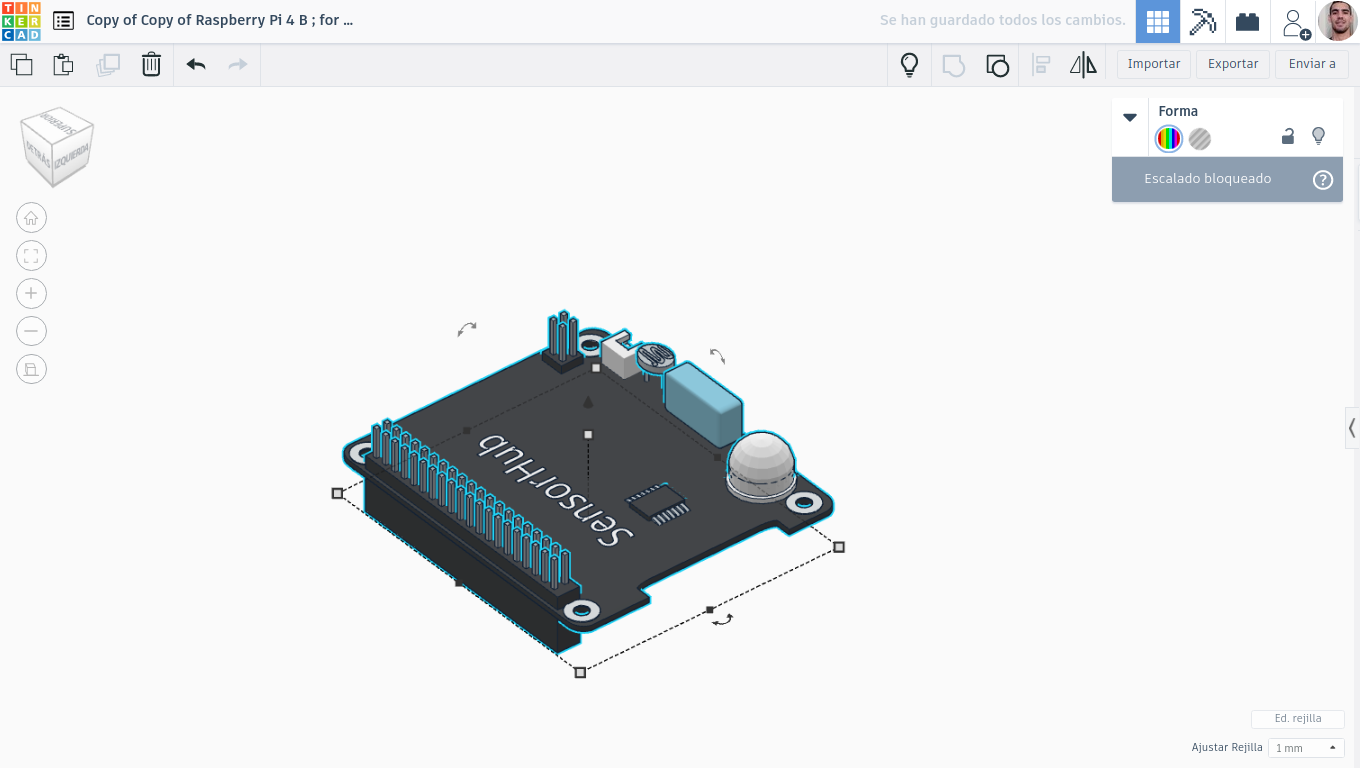The height and width of the screenshot is (768, 1360).
Task: Expand the right shapes panel chevron
Action: 1352,428
